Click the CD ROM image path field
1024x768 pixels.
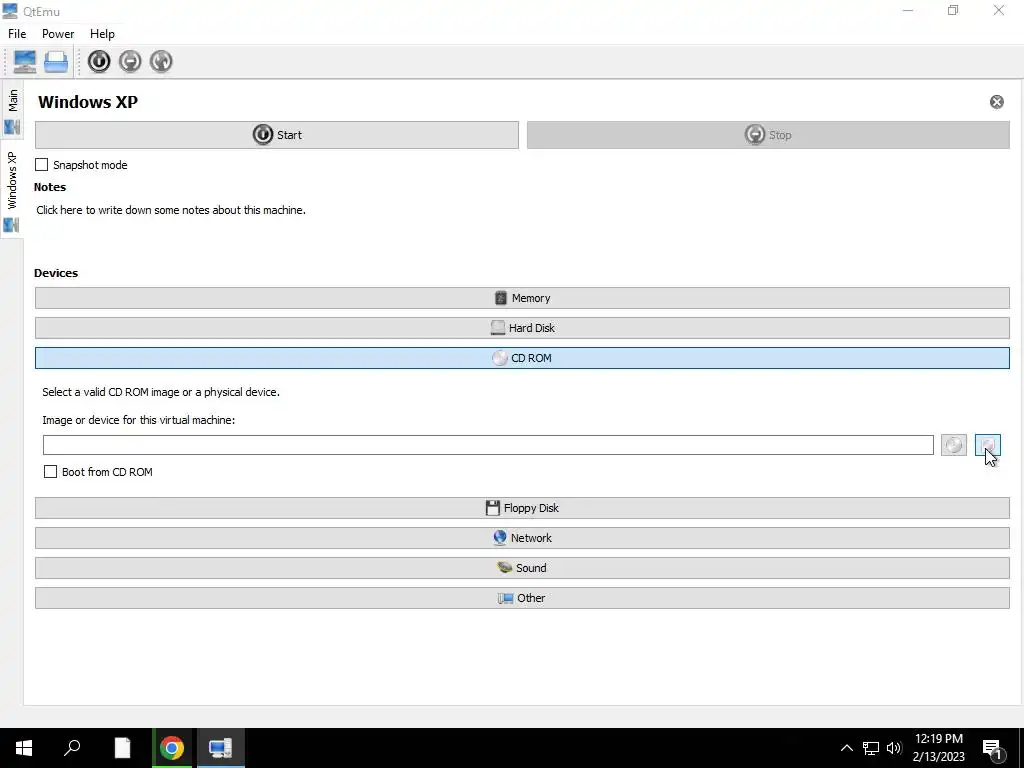tap(488, 445)
